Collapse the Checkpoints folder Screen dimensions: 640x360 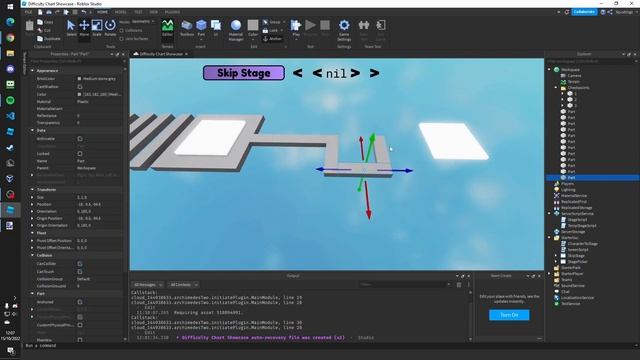(556, 88)
